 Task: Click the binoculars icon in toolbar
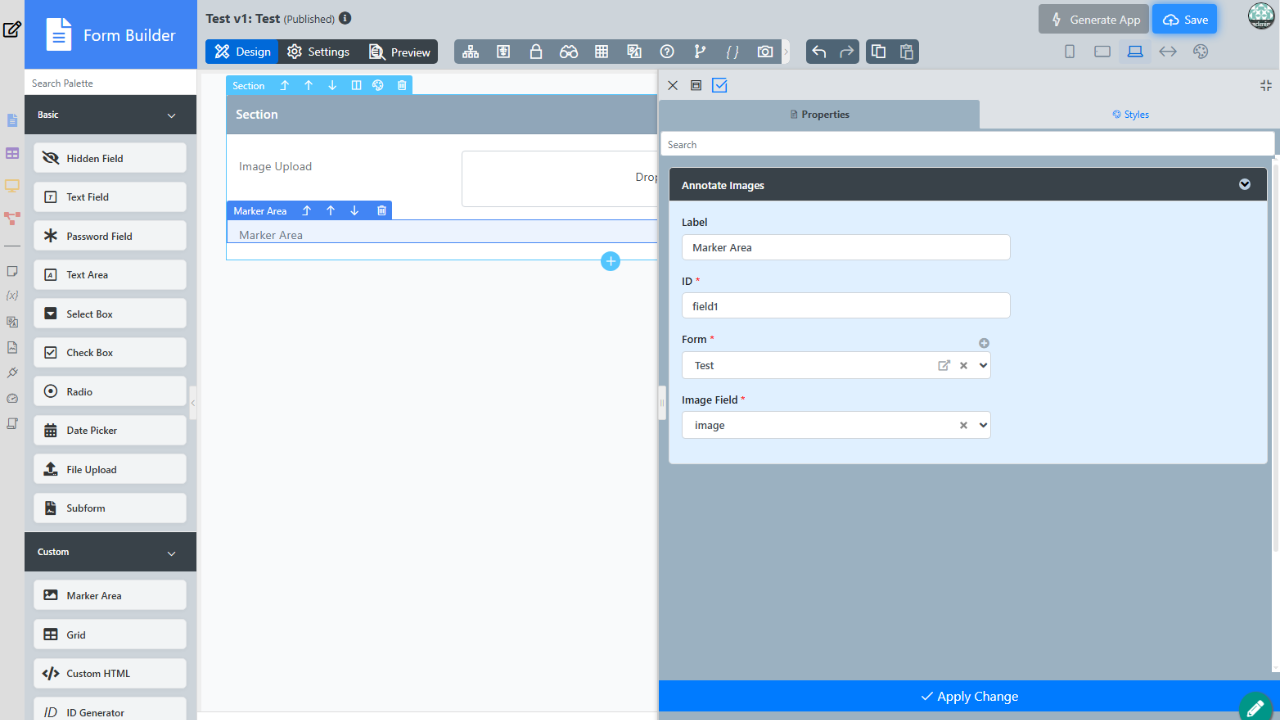[x=569, y=52]
